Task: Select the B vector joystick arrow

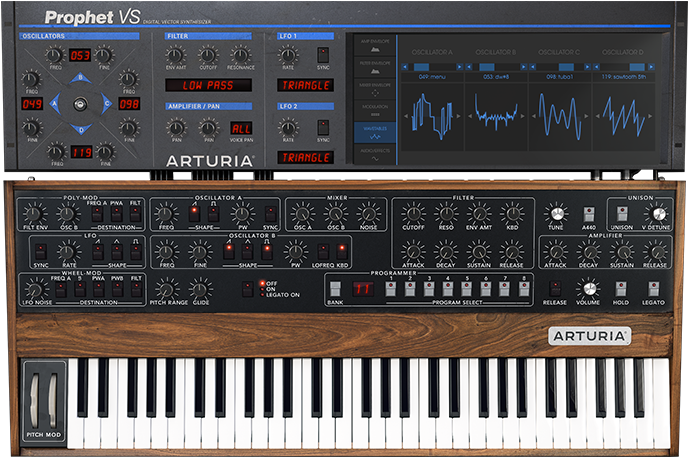Action: [x=80, y=78]
